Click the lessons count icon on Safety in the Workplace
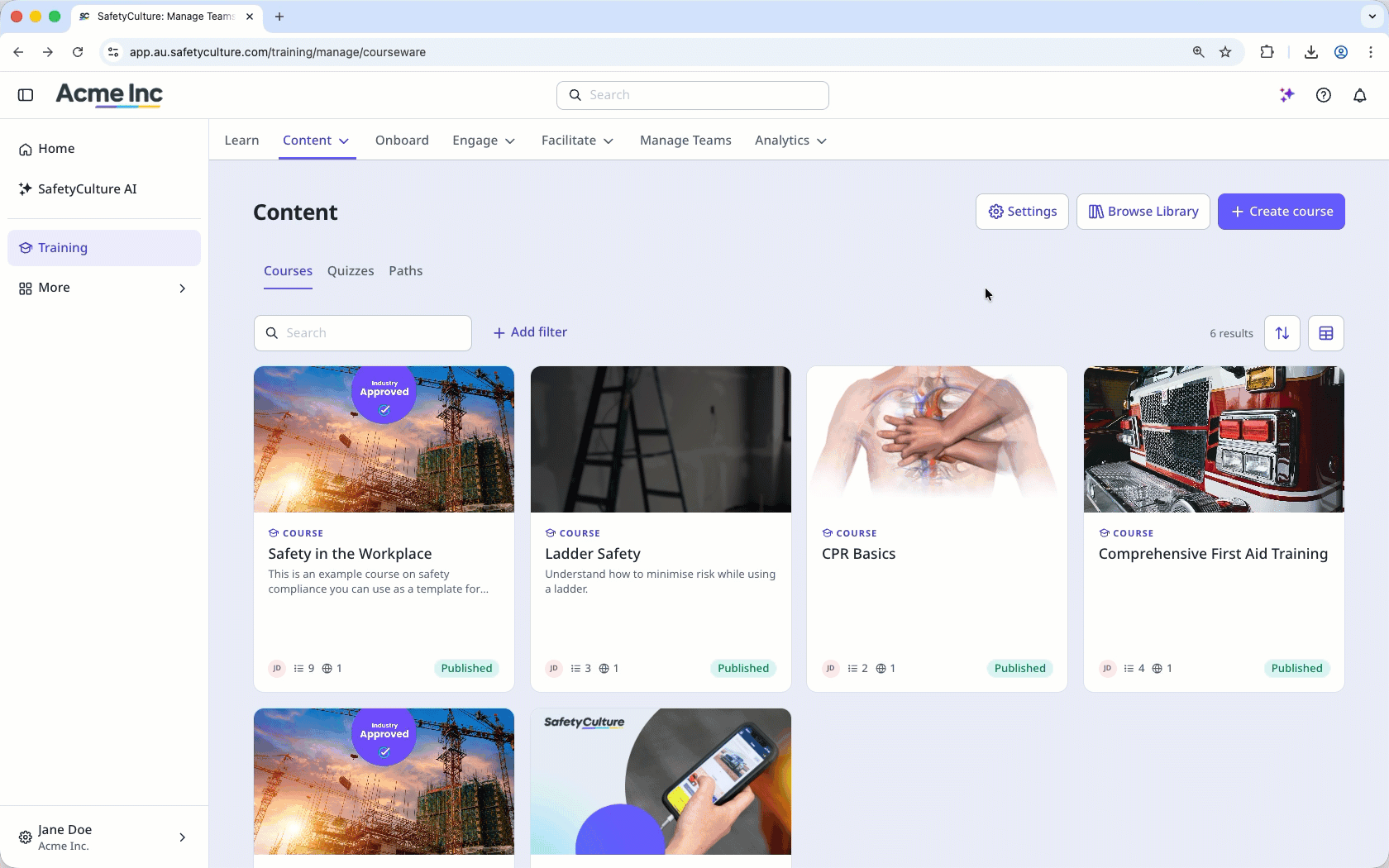Image resolution: width=1389 pixels, height=868 pixels. coord(298,668)
